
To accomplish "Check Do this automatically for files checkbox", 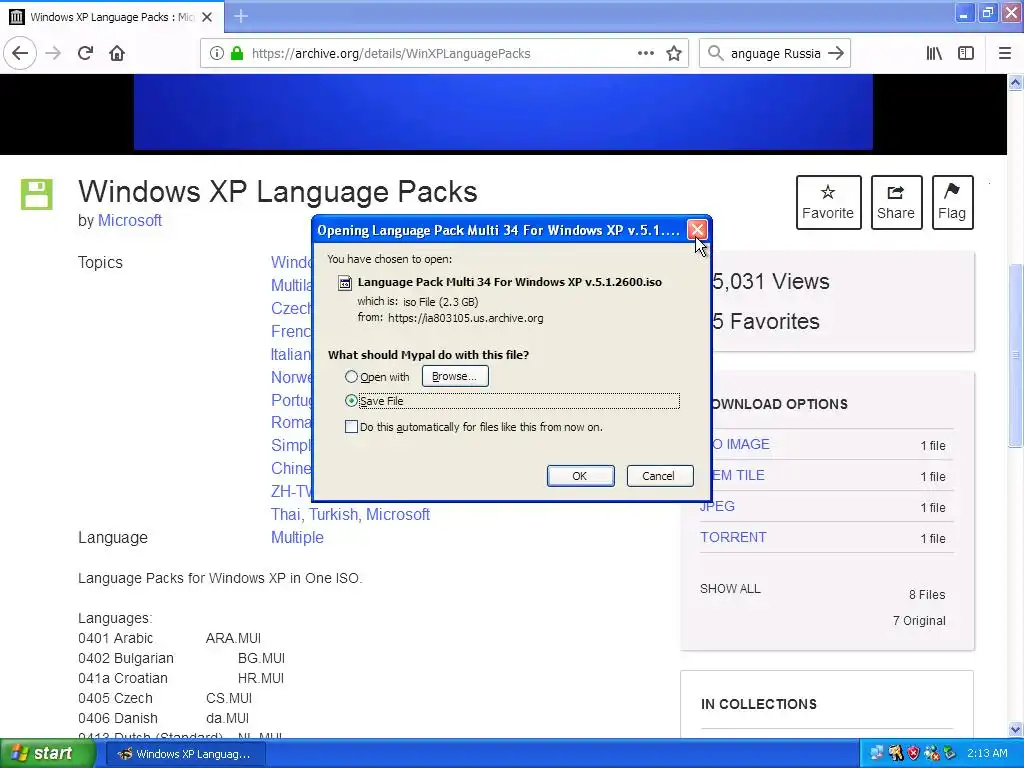I will click(351, 426).
